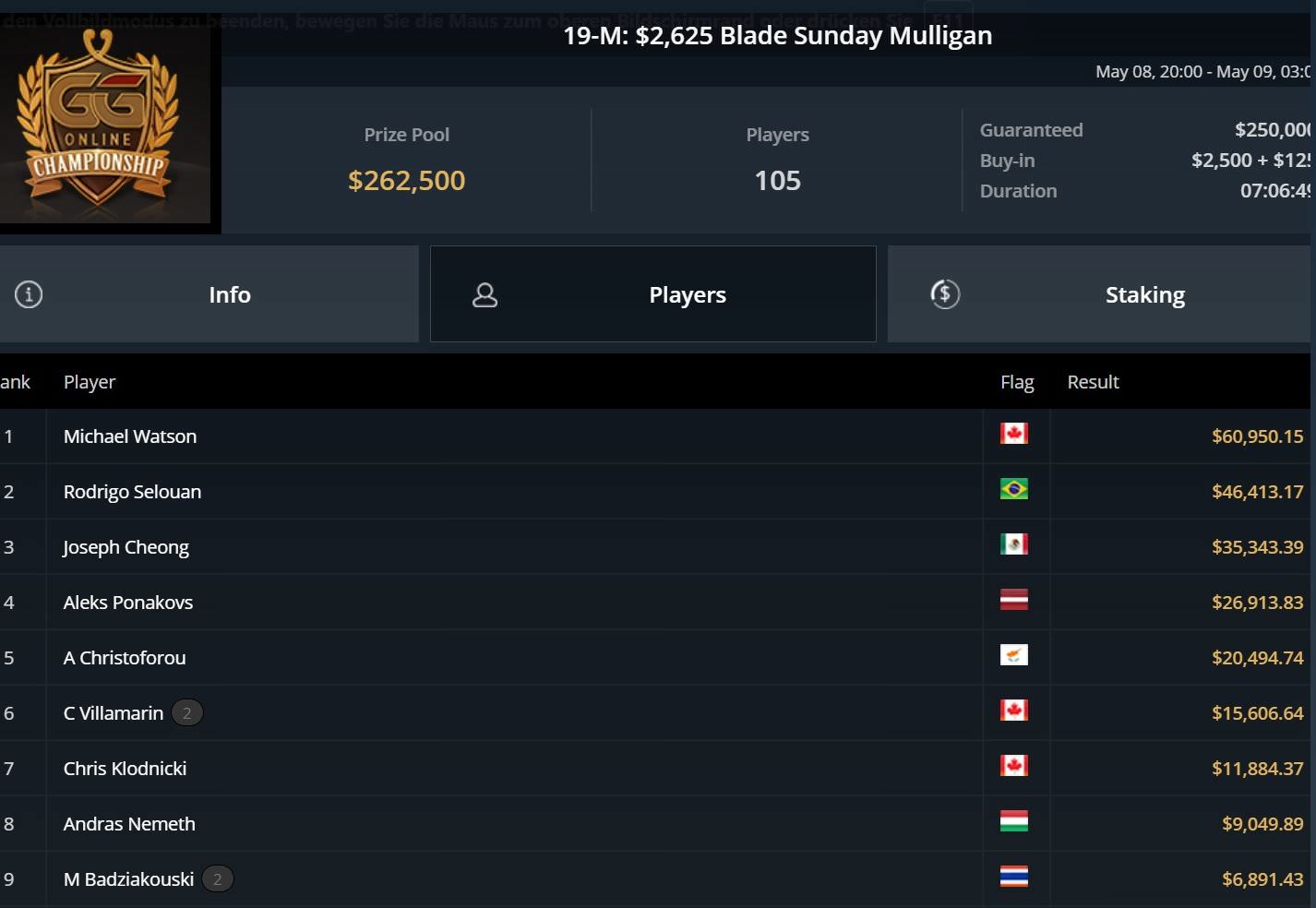This screenshot has width=1316, height=908.
Task: Click Michael Watson's Canada flag icon
Action: pos(1013,434)
